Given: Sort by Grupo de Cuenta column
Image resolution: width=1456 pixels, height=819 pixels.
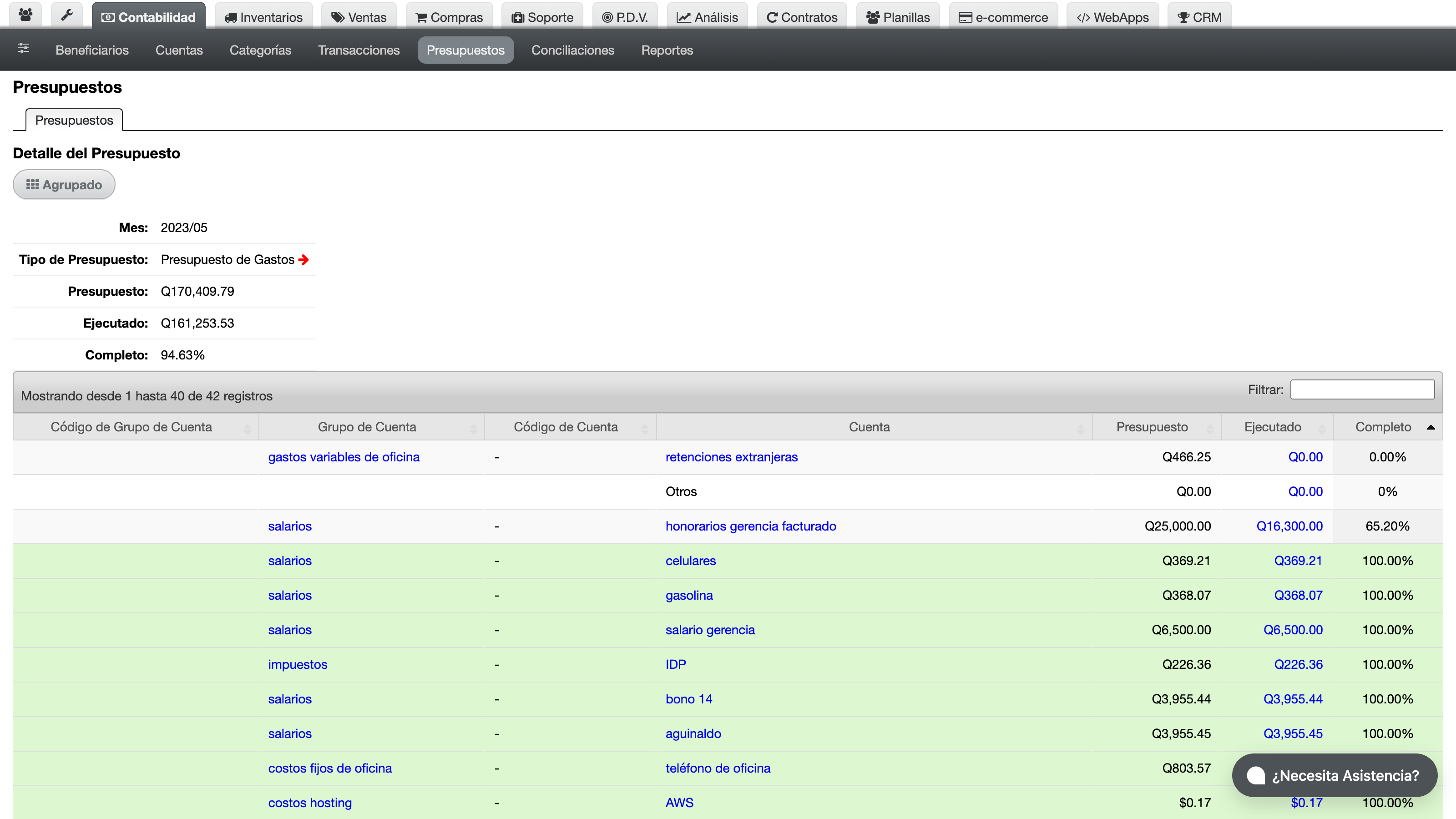Looking at the screenshot, I should 371,427.
